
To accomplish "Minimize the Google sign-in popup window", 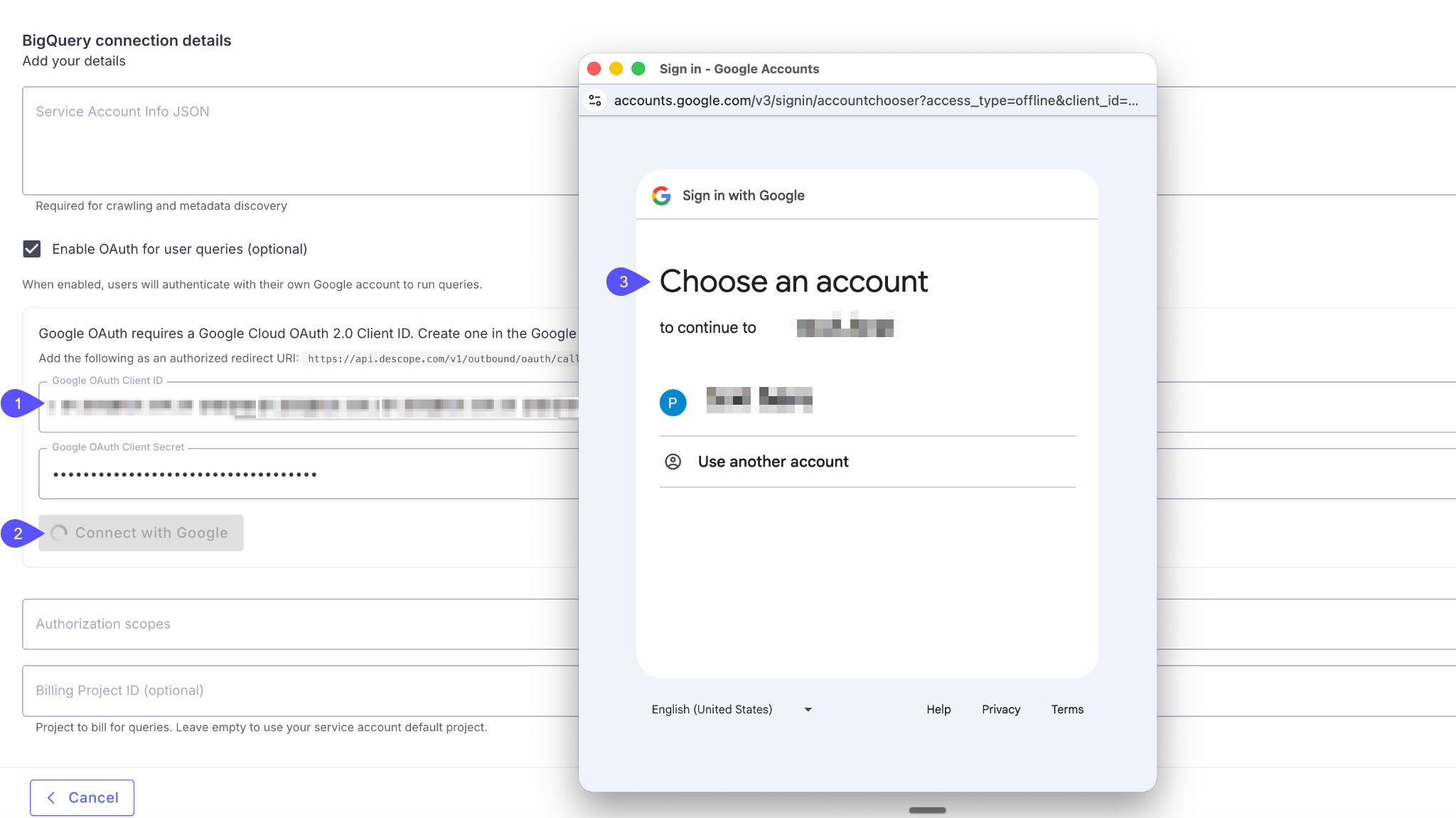I will tap(616, 69).
